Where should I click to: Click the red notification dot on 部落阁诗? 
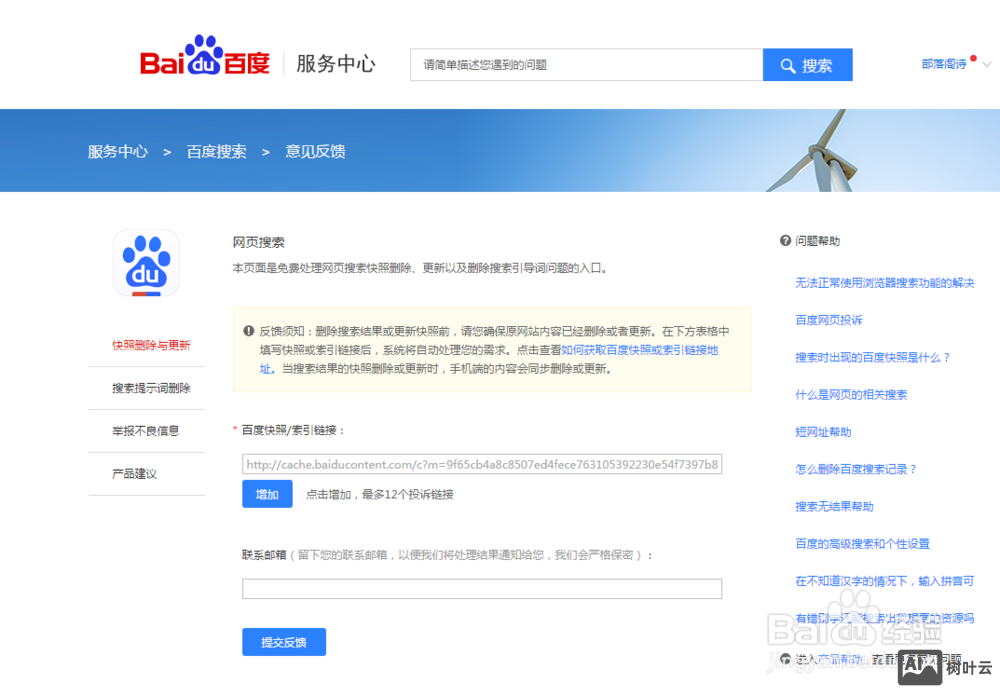pos(973,58)
